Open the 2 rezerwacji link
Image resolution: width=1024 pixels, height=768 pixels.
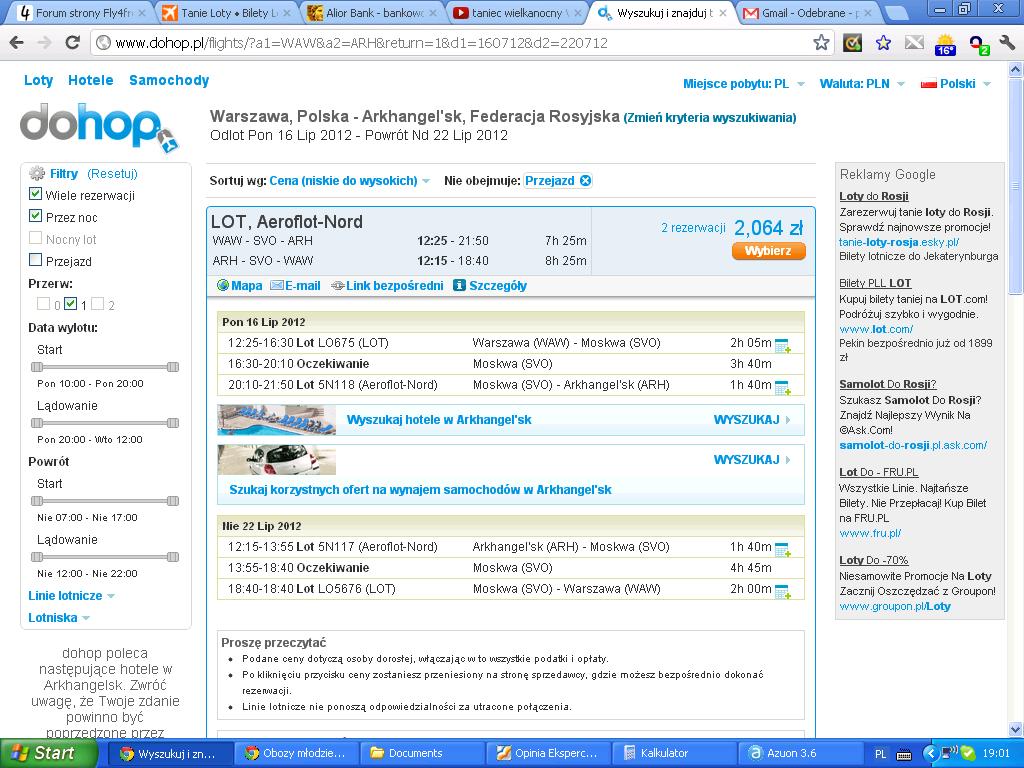coord(693,228)
